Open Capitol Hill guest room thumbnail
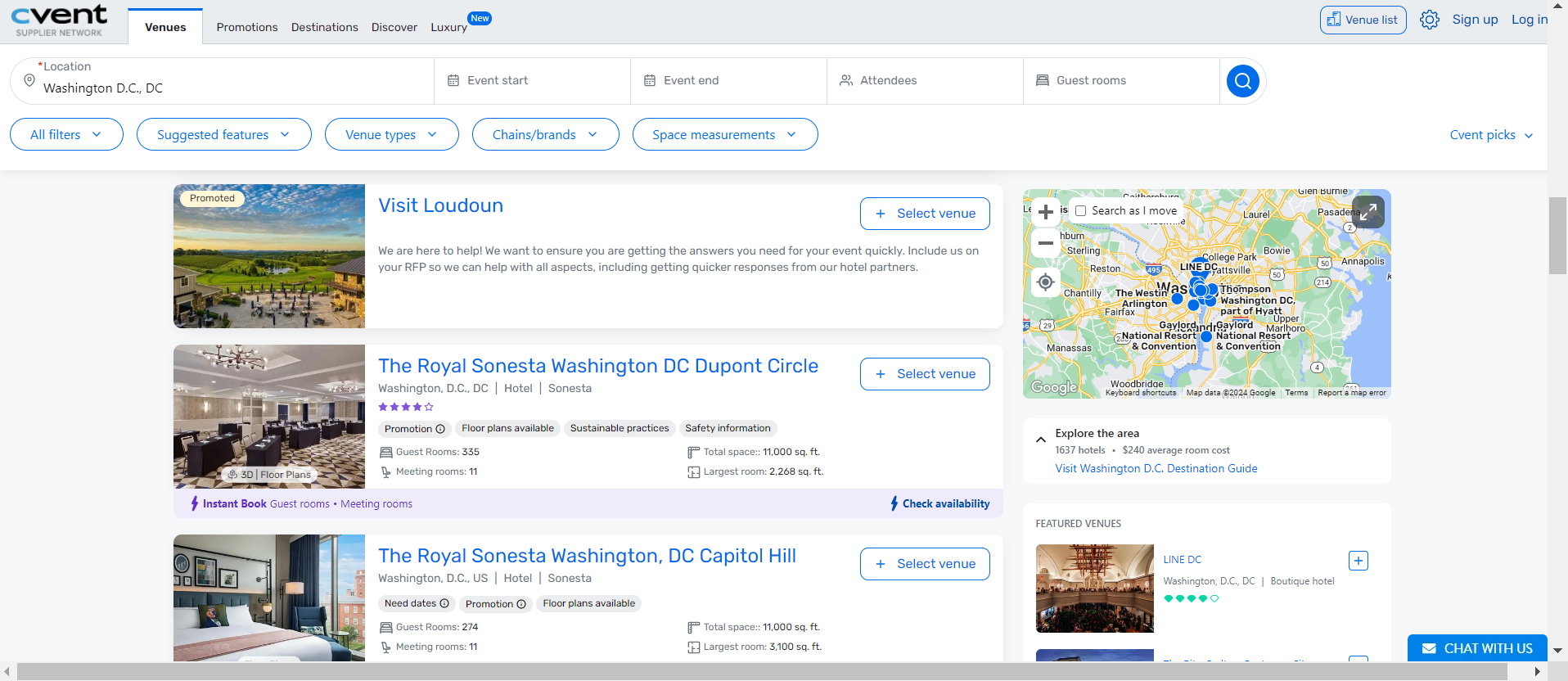The width and height of the screenshot is (1568, 681). tap(269, 598)
